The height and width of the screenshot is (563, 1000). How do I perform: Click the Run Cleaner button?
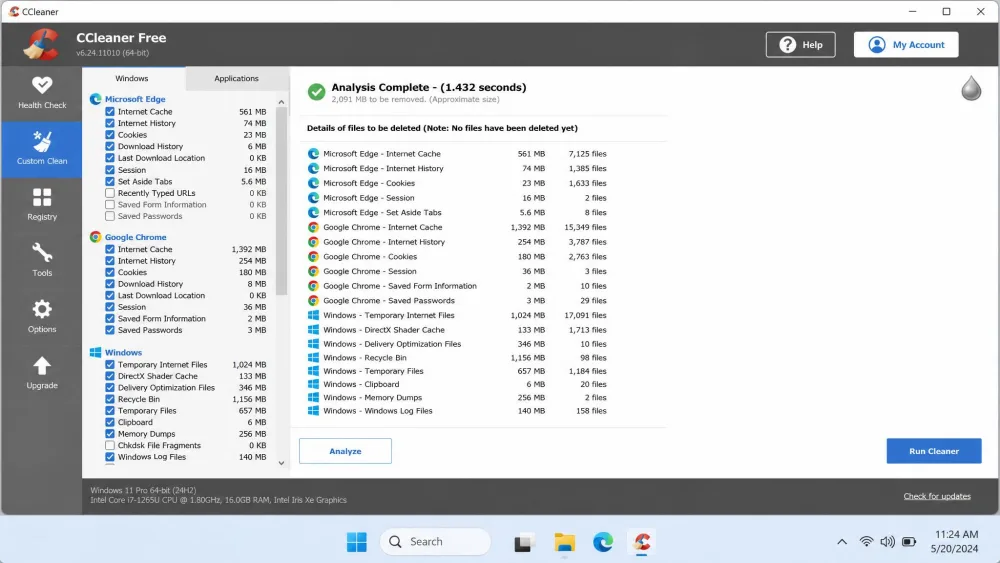point(934,451)
